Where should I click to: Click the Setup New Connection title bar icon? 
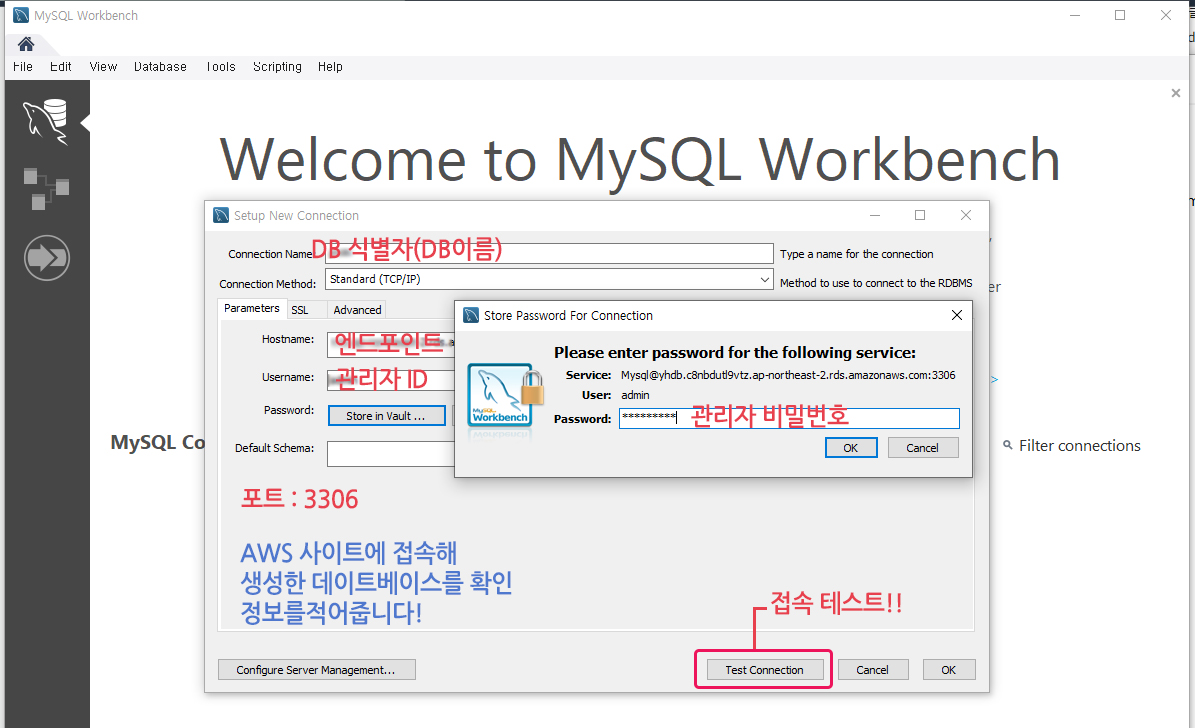[221, 215]
